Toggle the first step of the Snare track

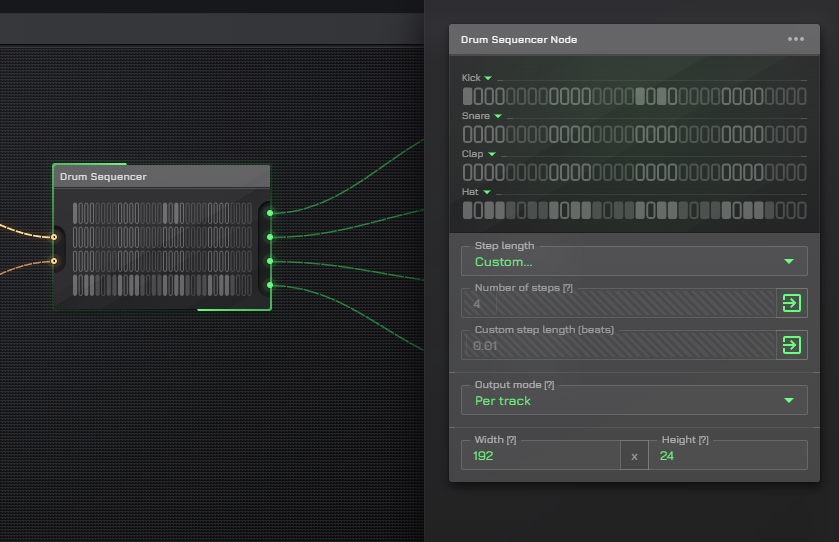pos(467,134)
